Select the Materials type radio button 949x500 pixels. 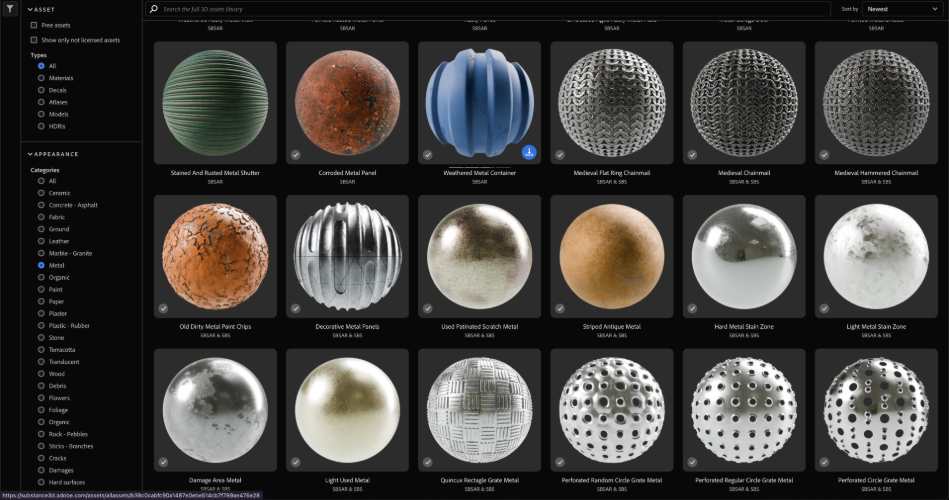pyautogui.click(x=41, y=78)
